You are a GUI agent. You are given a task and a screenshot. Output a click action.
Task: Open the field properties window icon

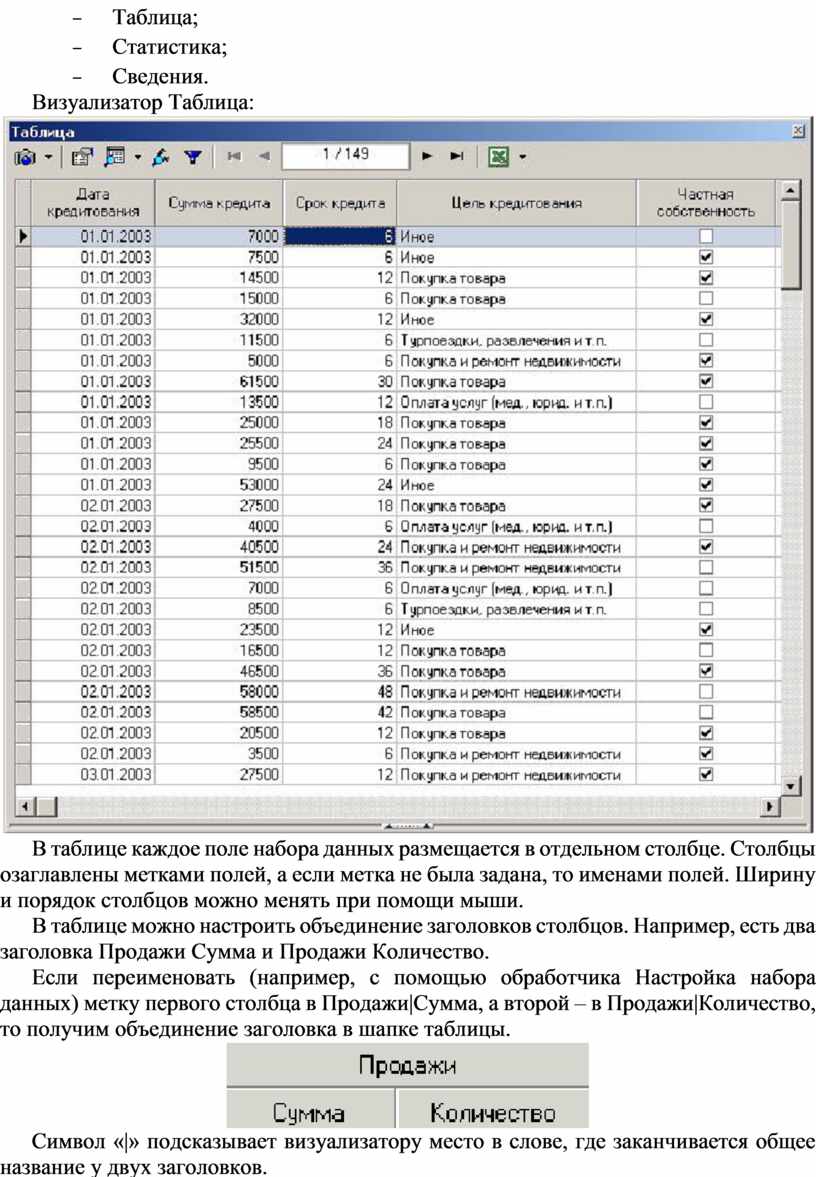coord(81,157)
